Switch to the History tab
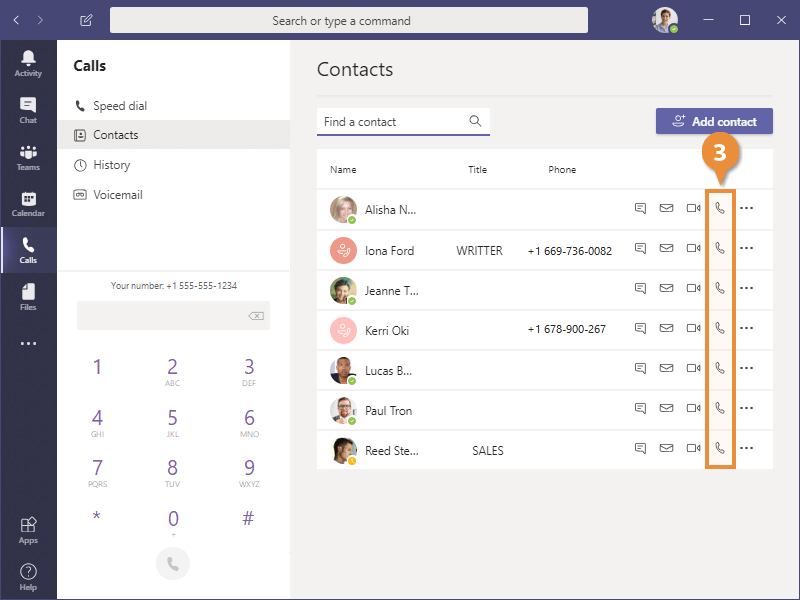The width and height of the screenshot is (800, 600). (110, 164)
